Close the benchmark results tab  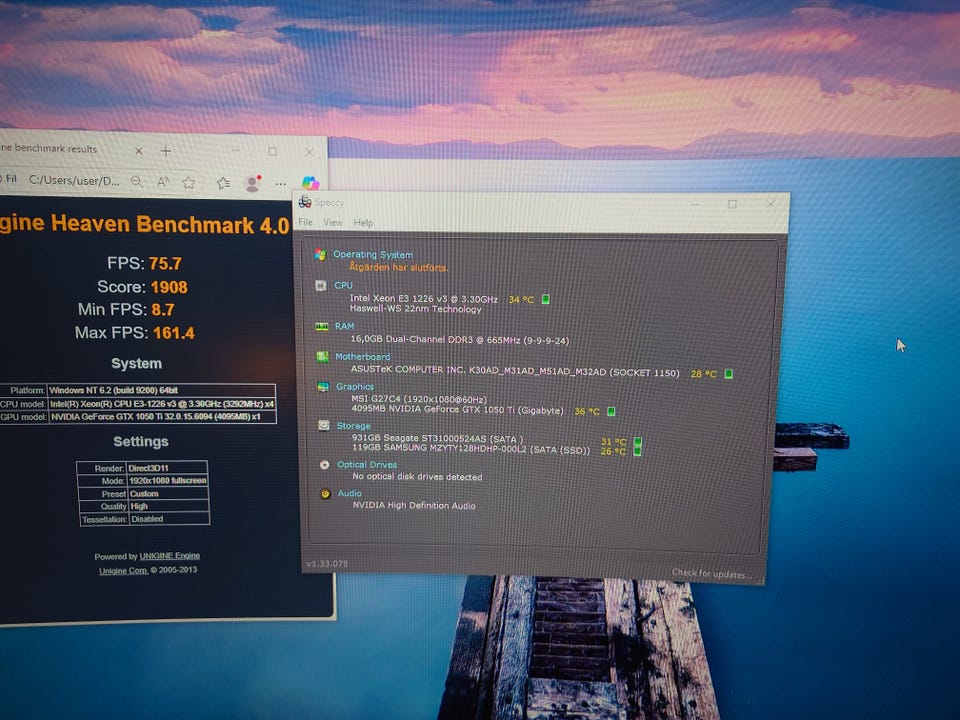[139, 151]
